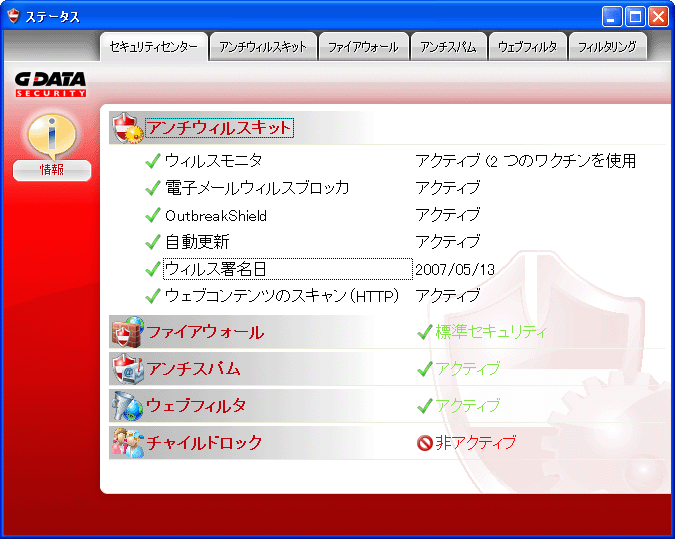
Task: Open the ファイアウォール section heading
Action: coord(205,332)
